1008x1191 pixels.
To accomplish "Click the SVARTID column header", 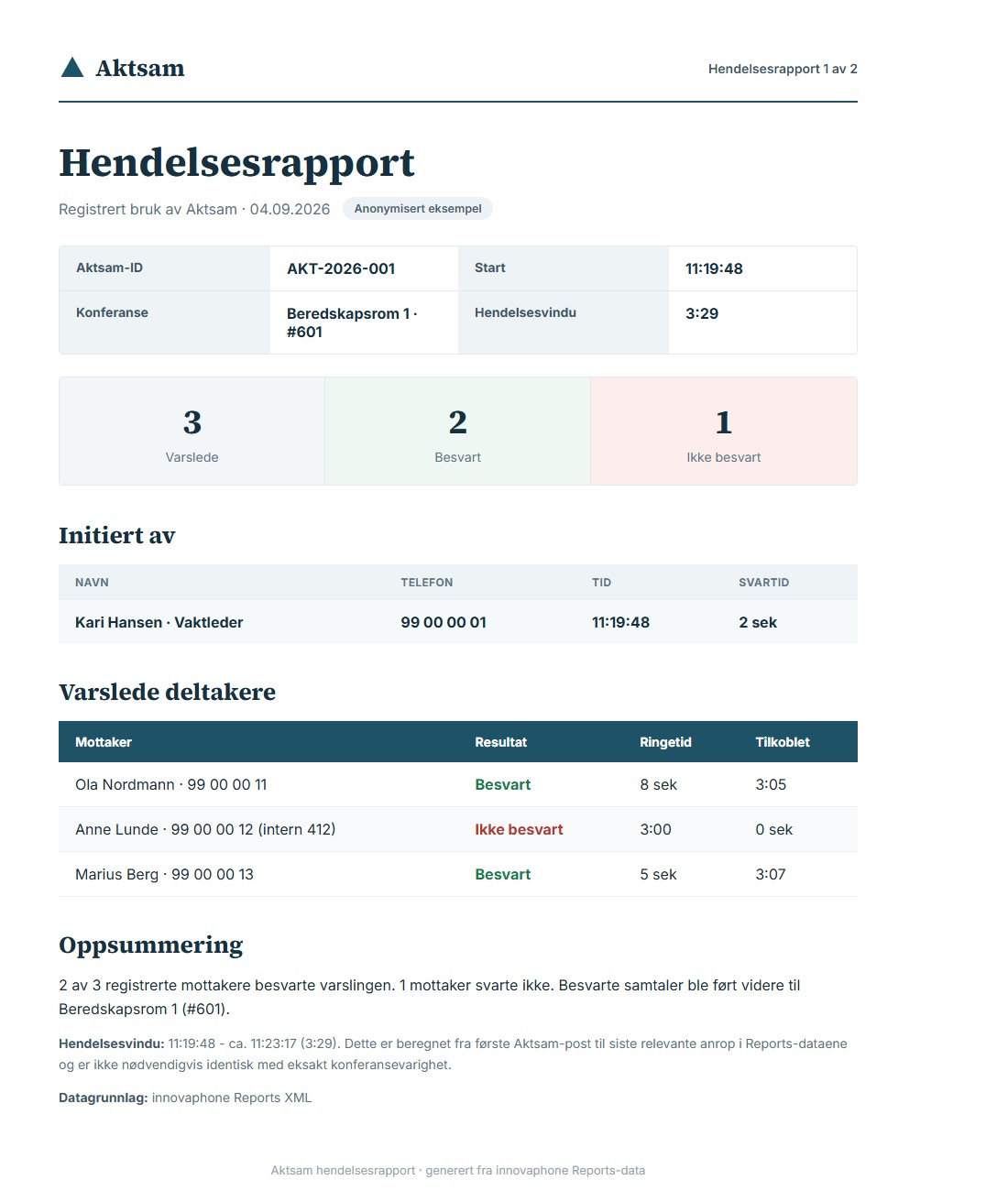I will tap(764, 583).
